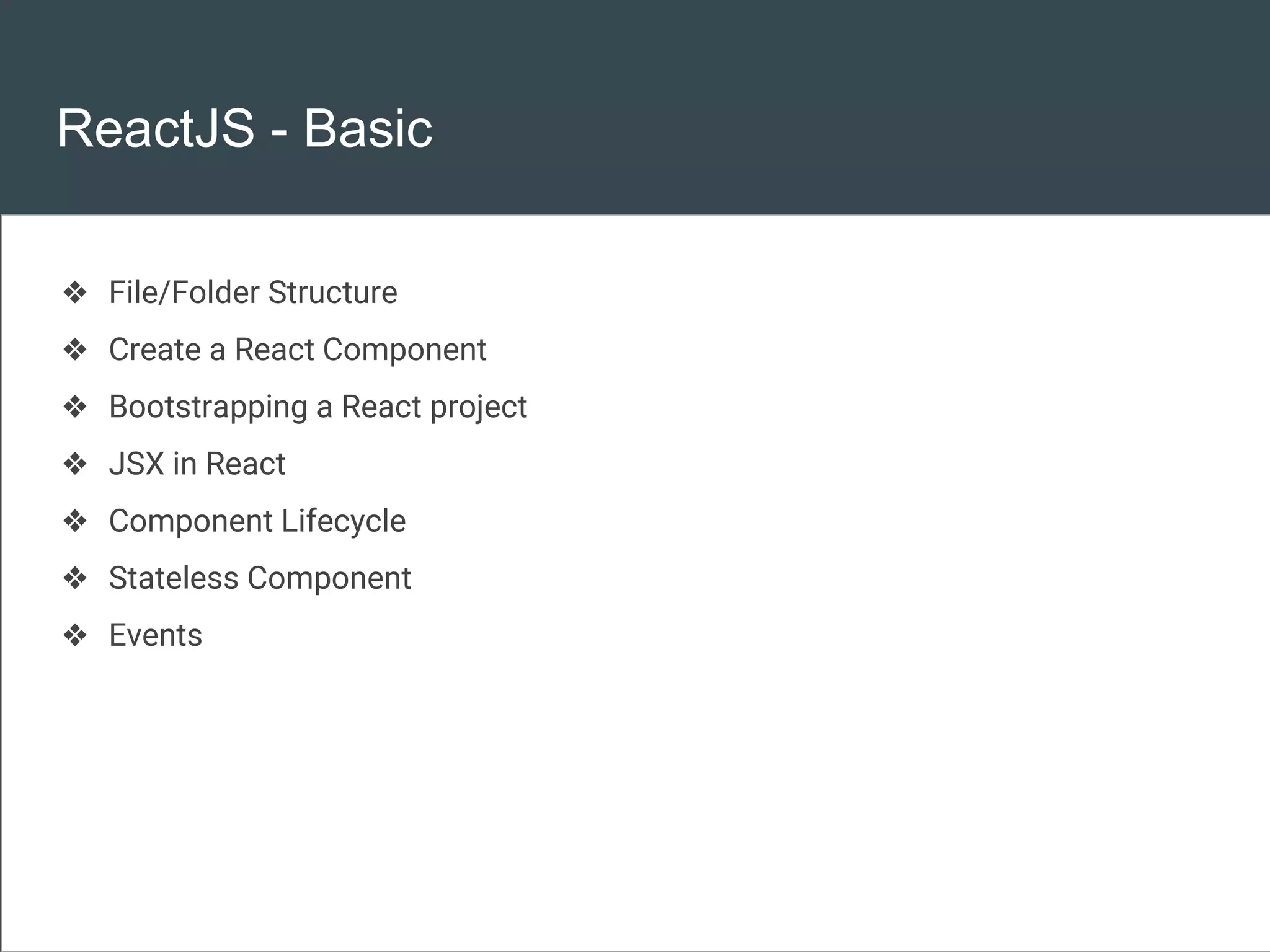
Task: Click the Create a React Component text
Action: [x=298, y=350]
